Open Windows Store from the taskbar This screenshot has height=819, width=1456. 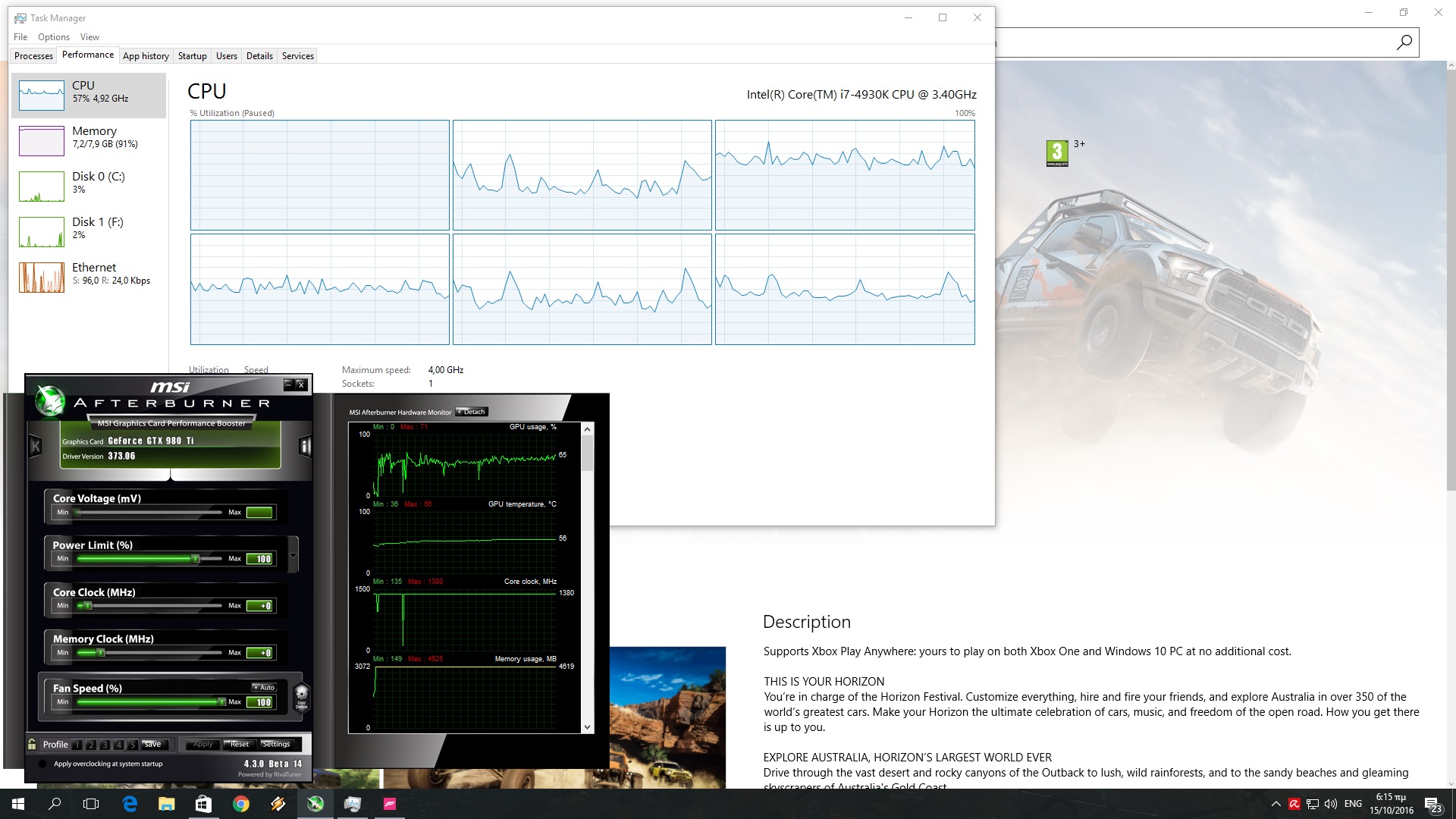(x=203, y=804)
